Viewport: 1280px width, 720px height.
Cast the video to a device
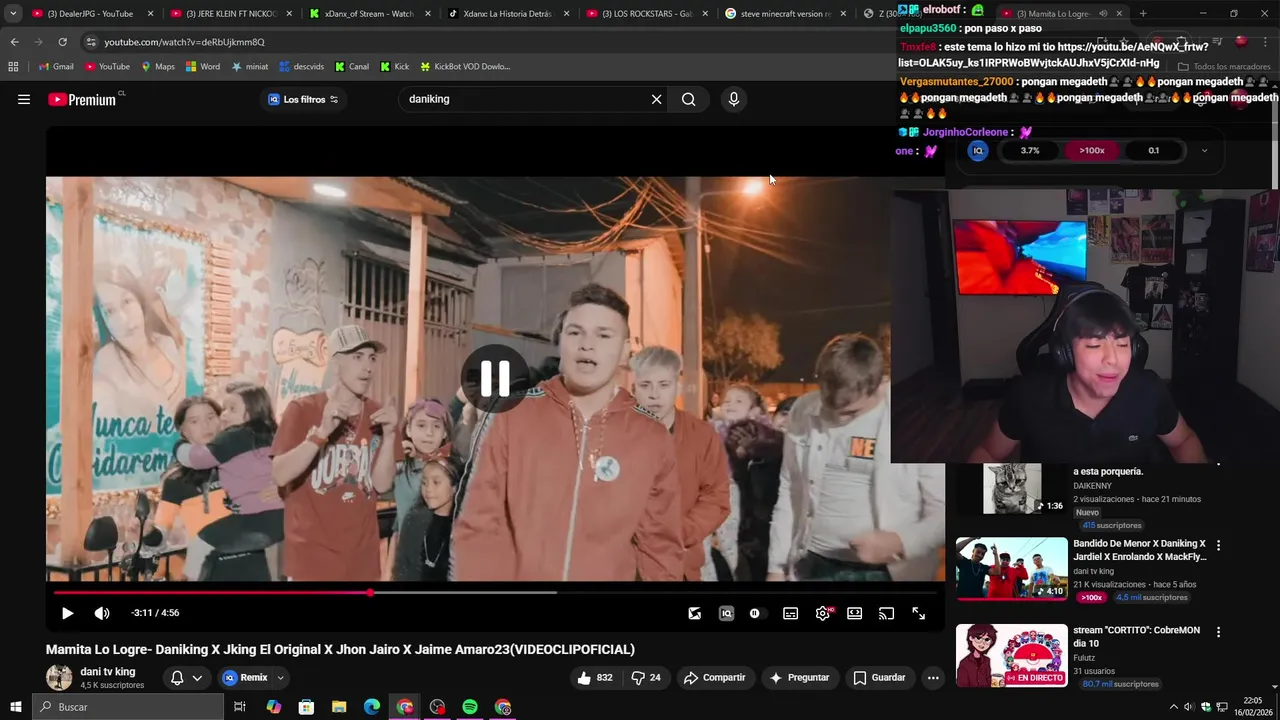886,613
